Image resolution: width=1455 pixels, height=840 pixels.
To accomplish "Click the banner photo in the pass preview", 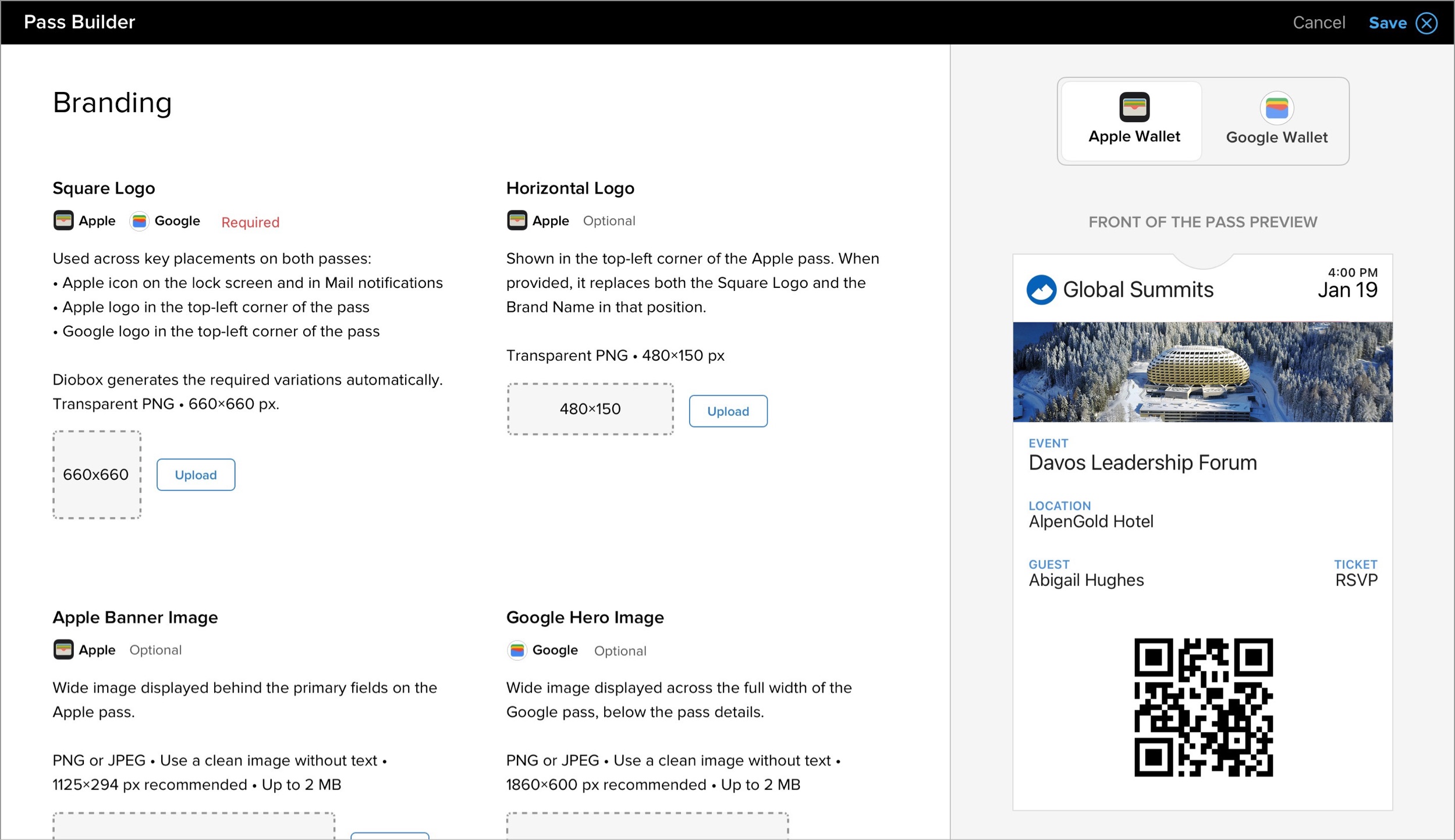I will [x=1202, y=372].
